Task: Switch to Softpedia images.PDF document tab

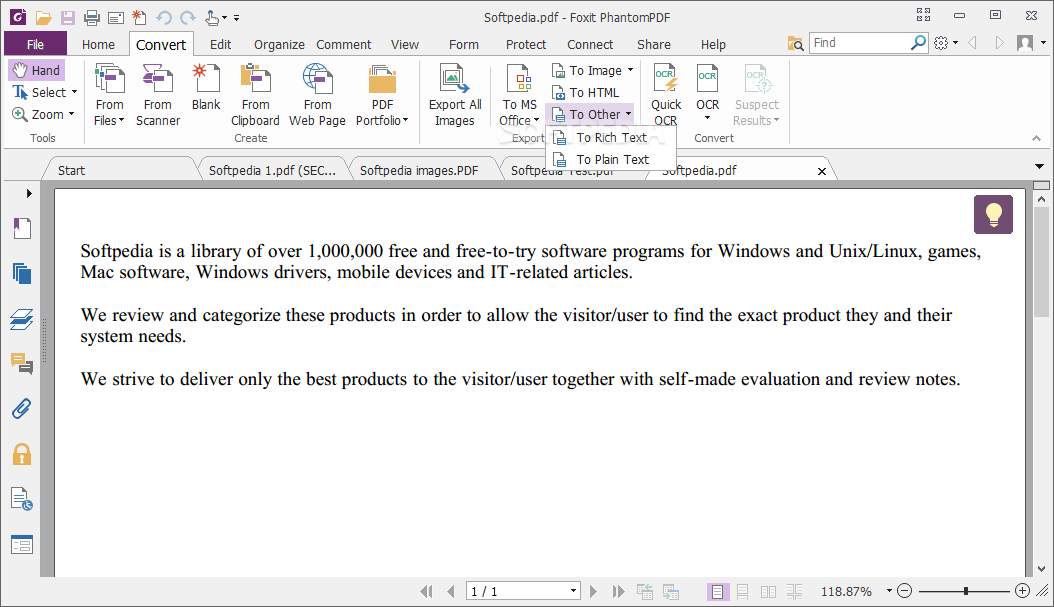Action: [x=419, y=170]
